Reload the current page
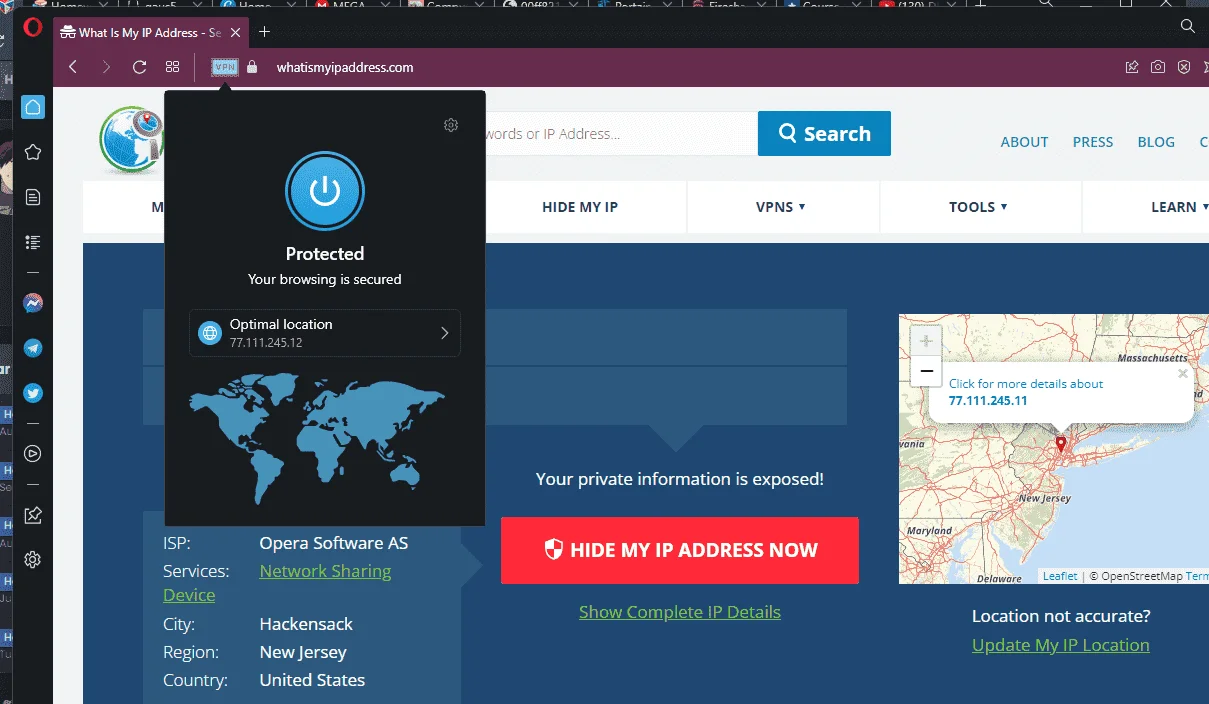This screenshot has height=704, width=1209. tap(140, 67)
